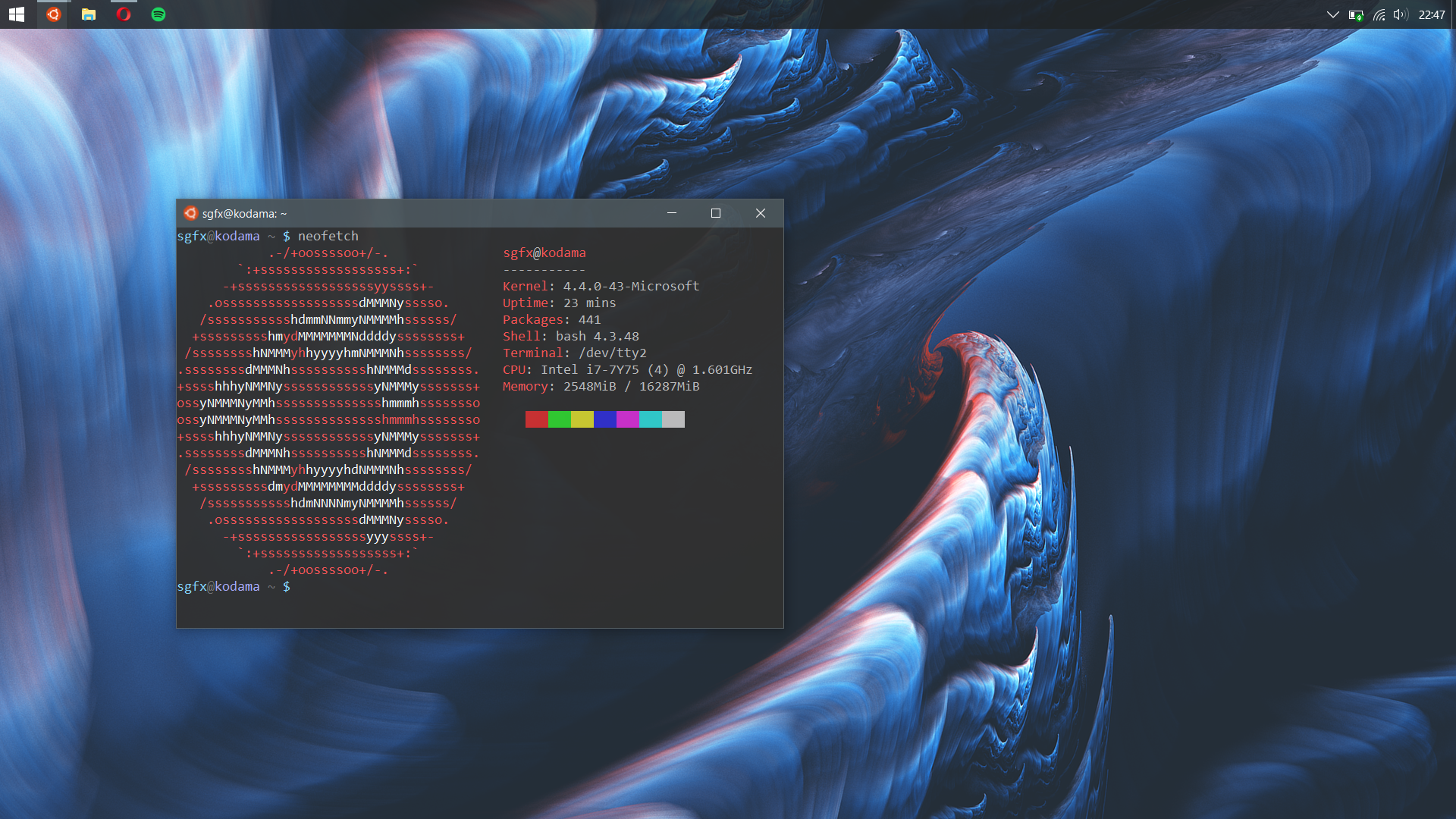Minimize the terminal window
Viewport: 1456px width, 819px height.
pyautogui.click(x=671, y=213)
